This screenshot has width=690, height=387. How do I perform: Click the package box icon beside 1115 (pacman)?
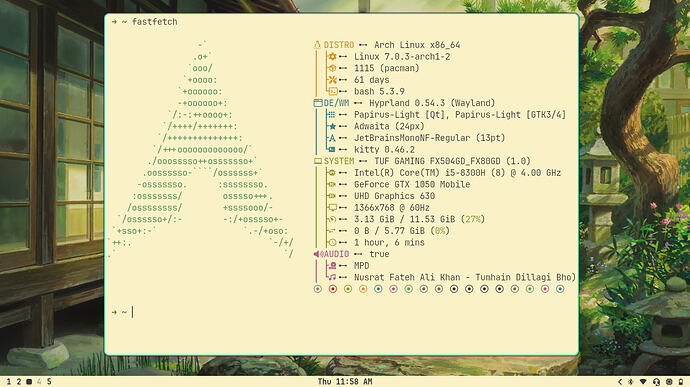coord(332,68)
